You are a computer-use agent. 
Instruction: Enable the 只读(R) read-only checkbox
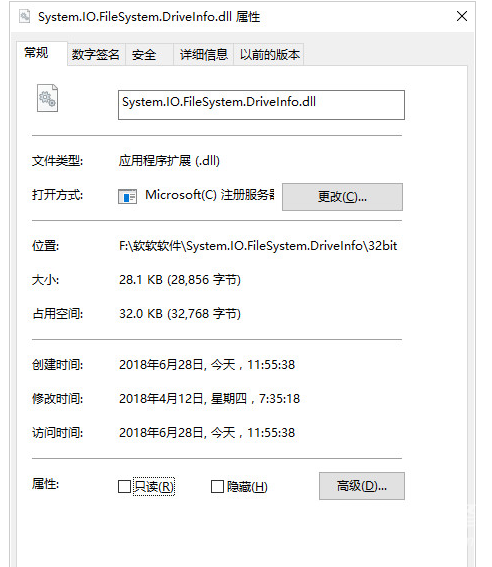124,486
